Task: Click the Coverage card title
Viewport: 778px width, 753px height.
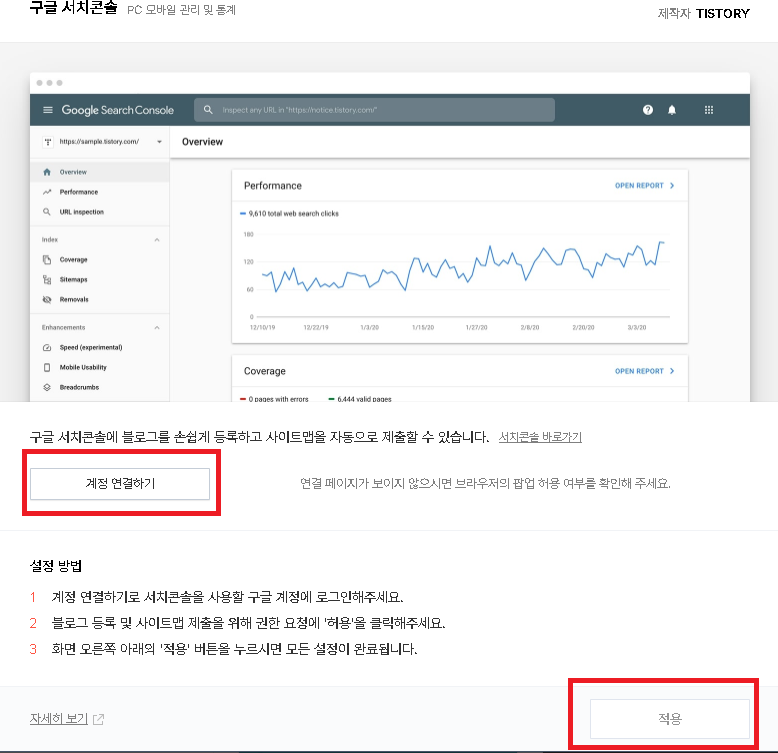Action: [264, 371]
